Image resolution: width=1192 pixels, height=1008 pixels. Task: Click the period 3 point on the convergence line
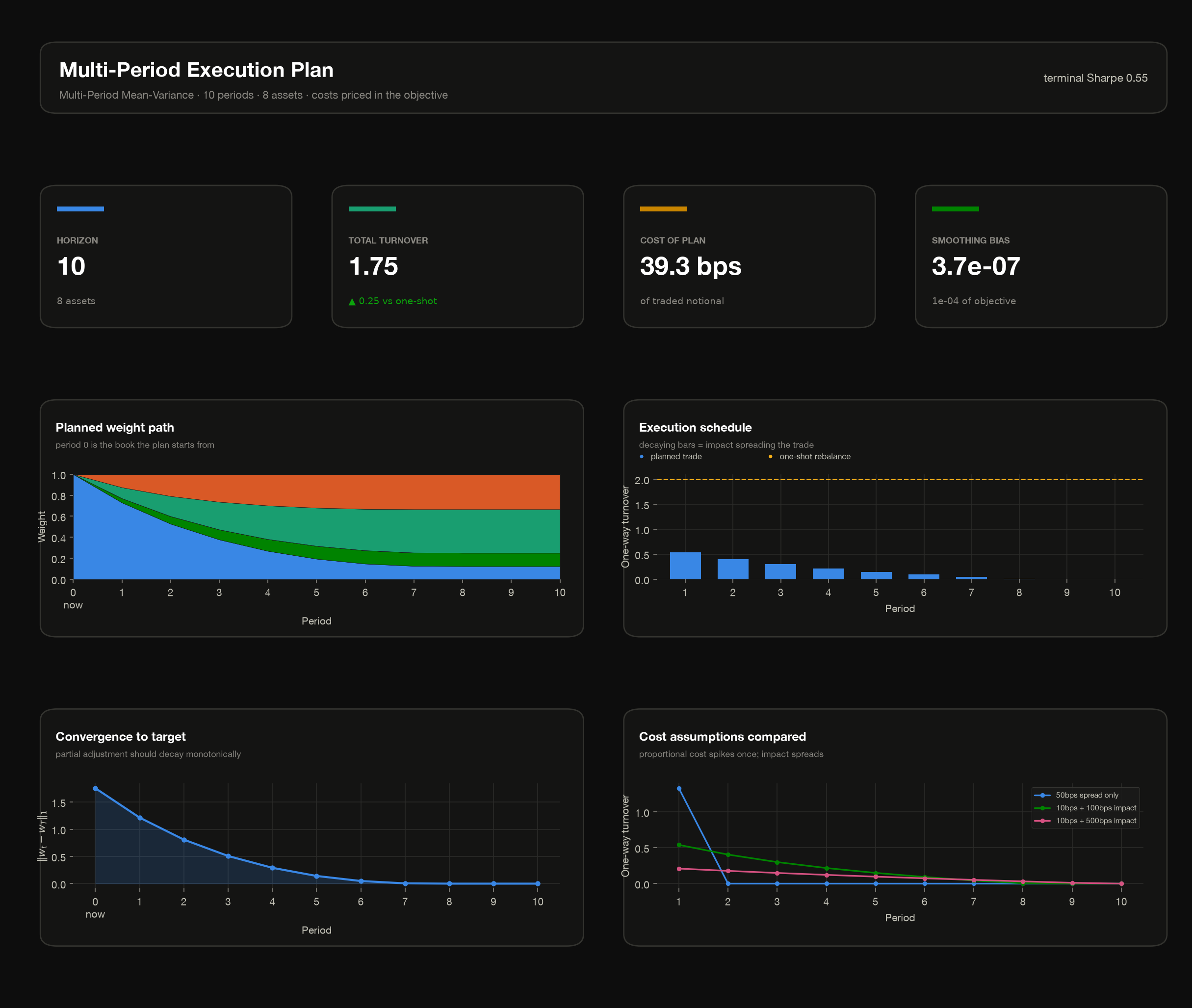click(x=228, y=856)
